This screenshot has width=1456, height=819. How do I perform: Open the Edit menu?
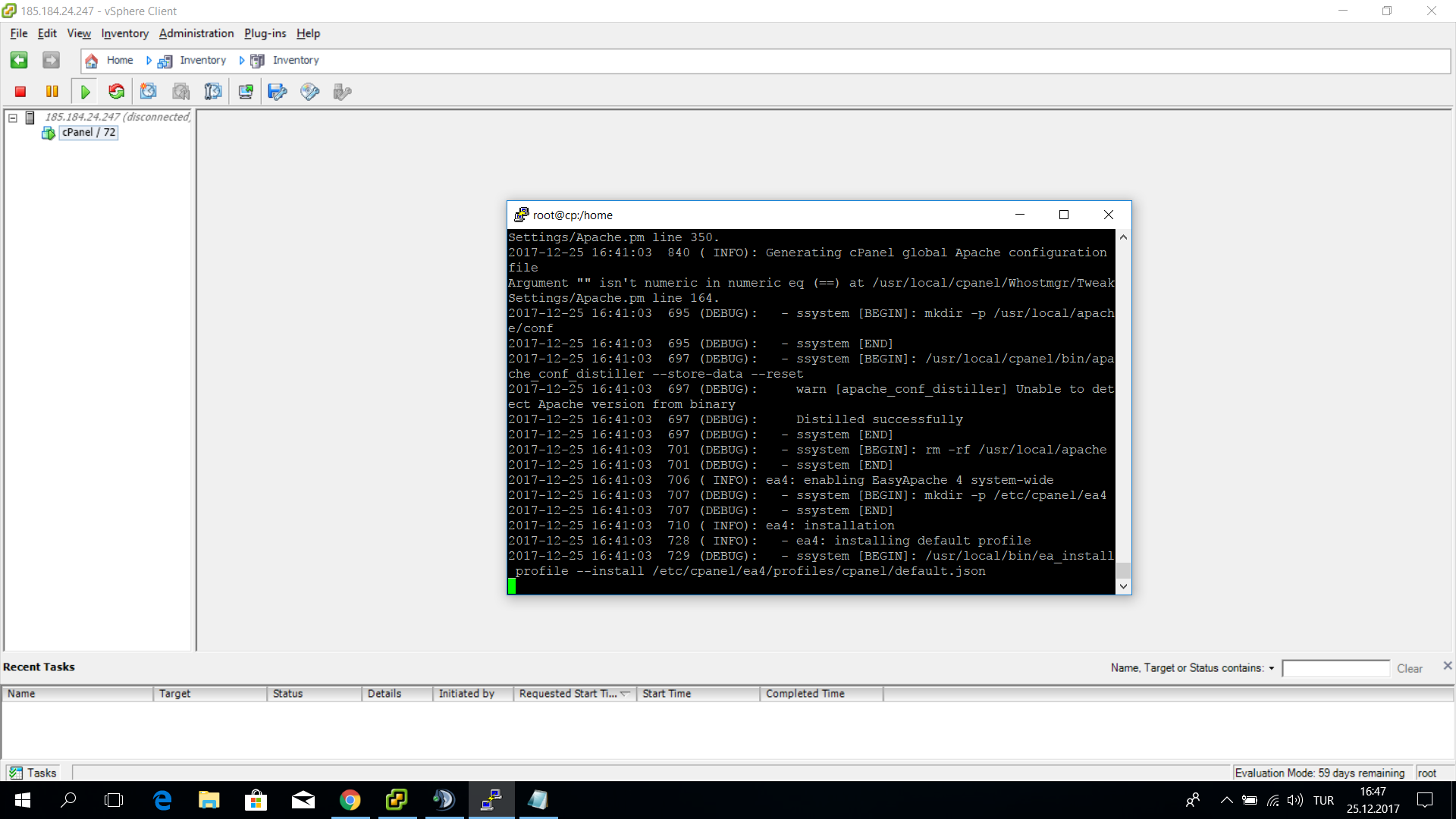[47, 33]
